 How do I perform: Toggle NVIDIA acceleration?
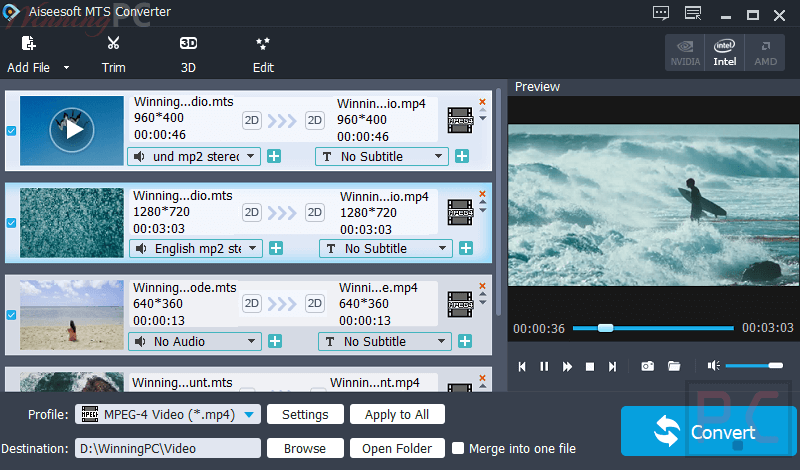(x=685, y=53)
